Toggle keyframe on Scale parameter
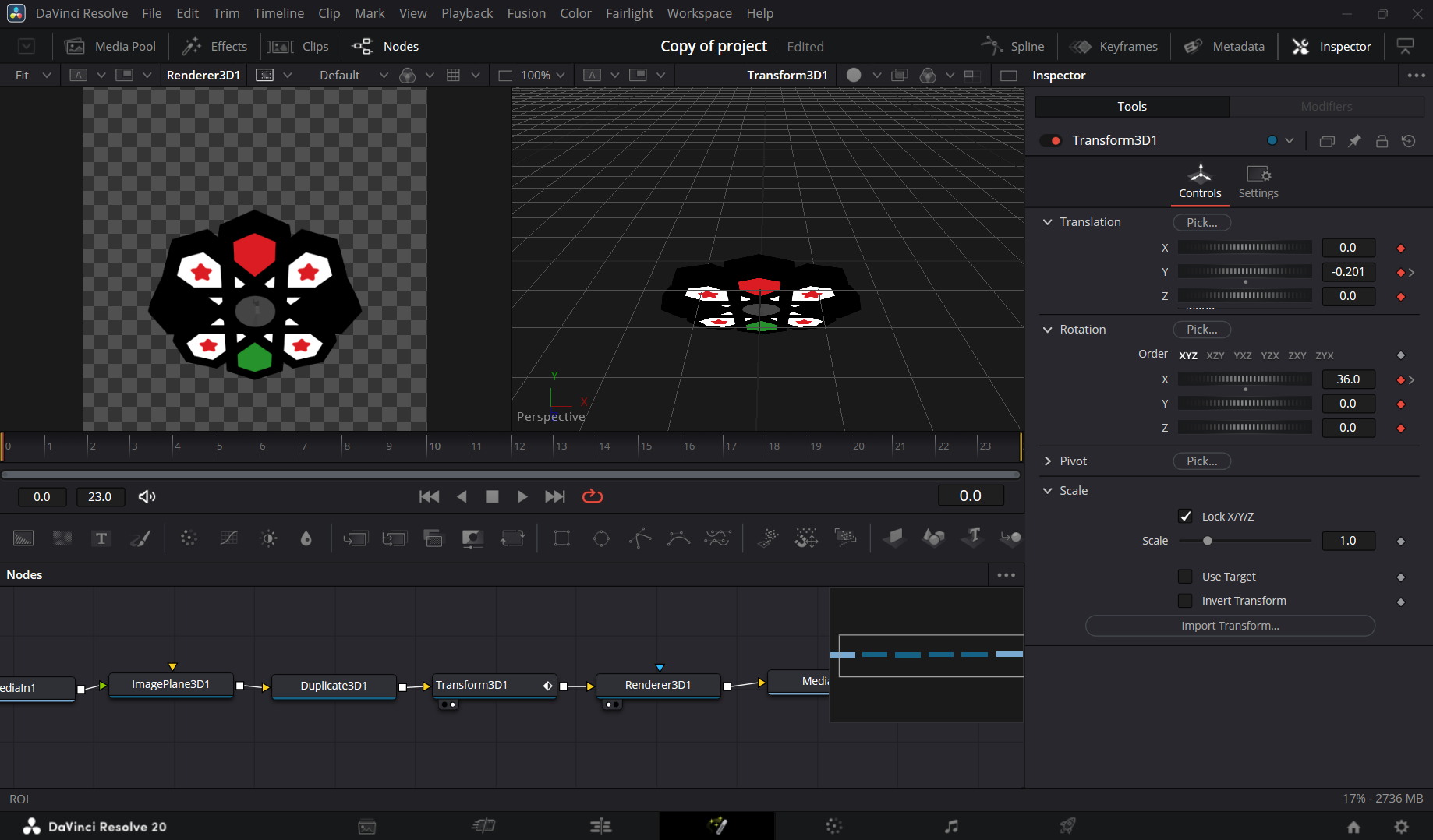This screenshot has height=840, width=1433. [1401, 541]
